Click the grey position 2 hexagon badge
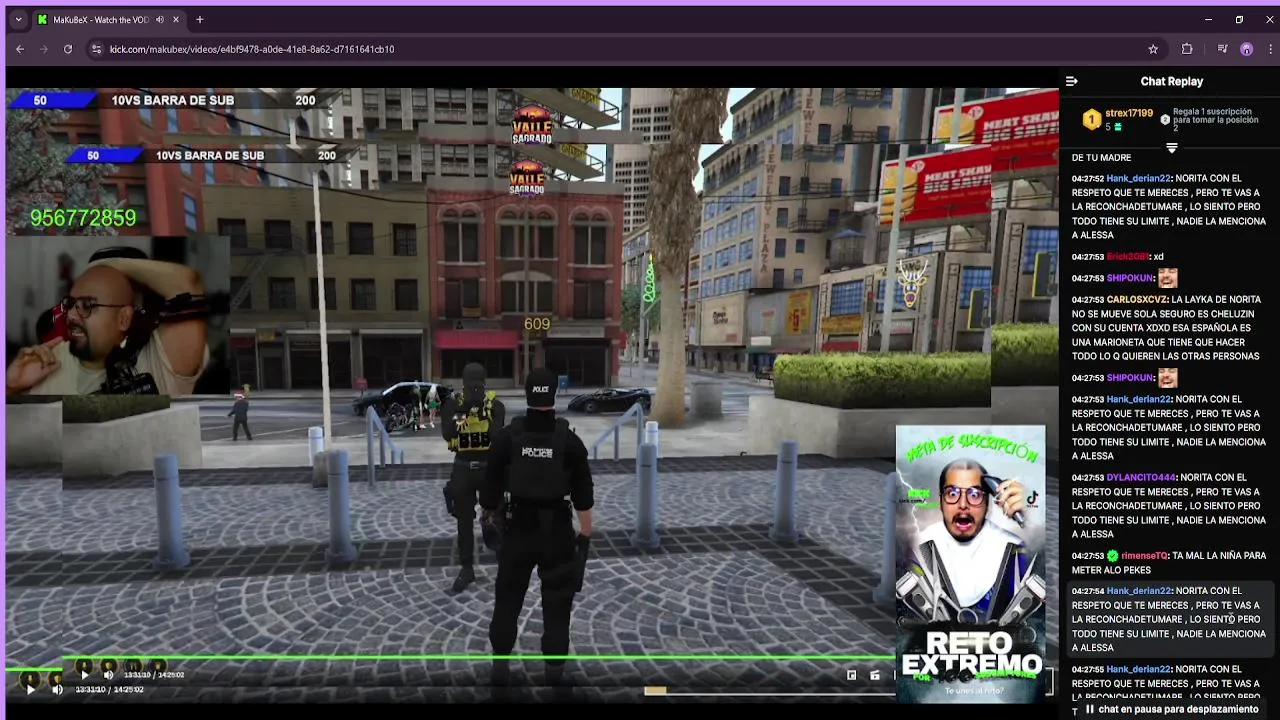 (x=1165, y=120)
